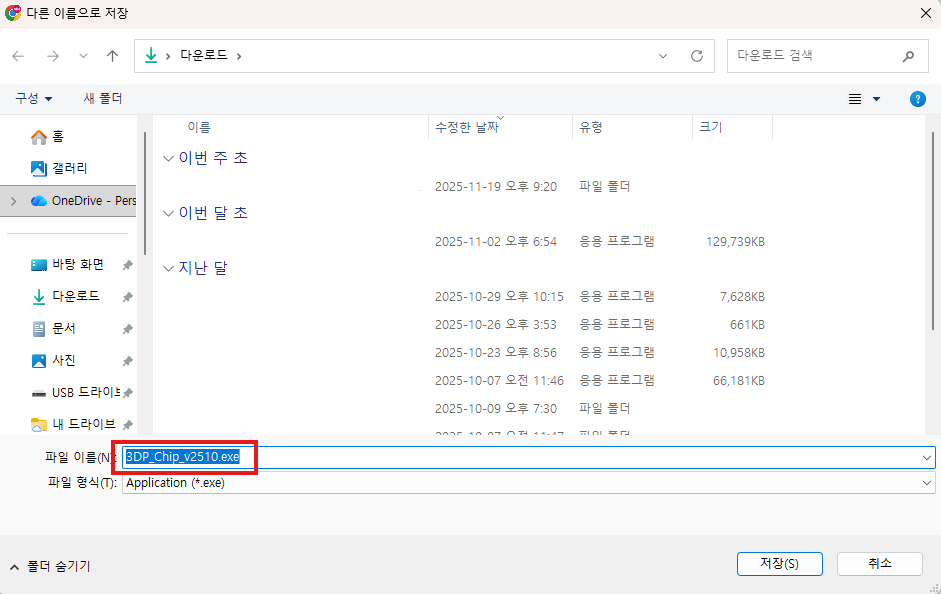Screen dimensions: 941x594
Task: Go back with the left arrow
Action: tap(18, 56)
